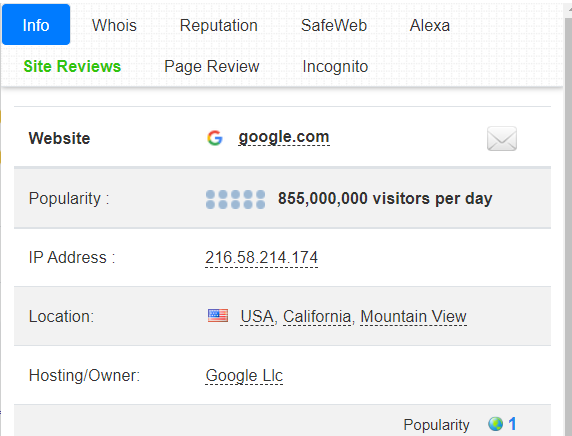Open the Site Reviews tab

(72, 66)
